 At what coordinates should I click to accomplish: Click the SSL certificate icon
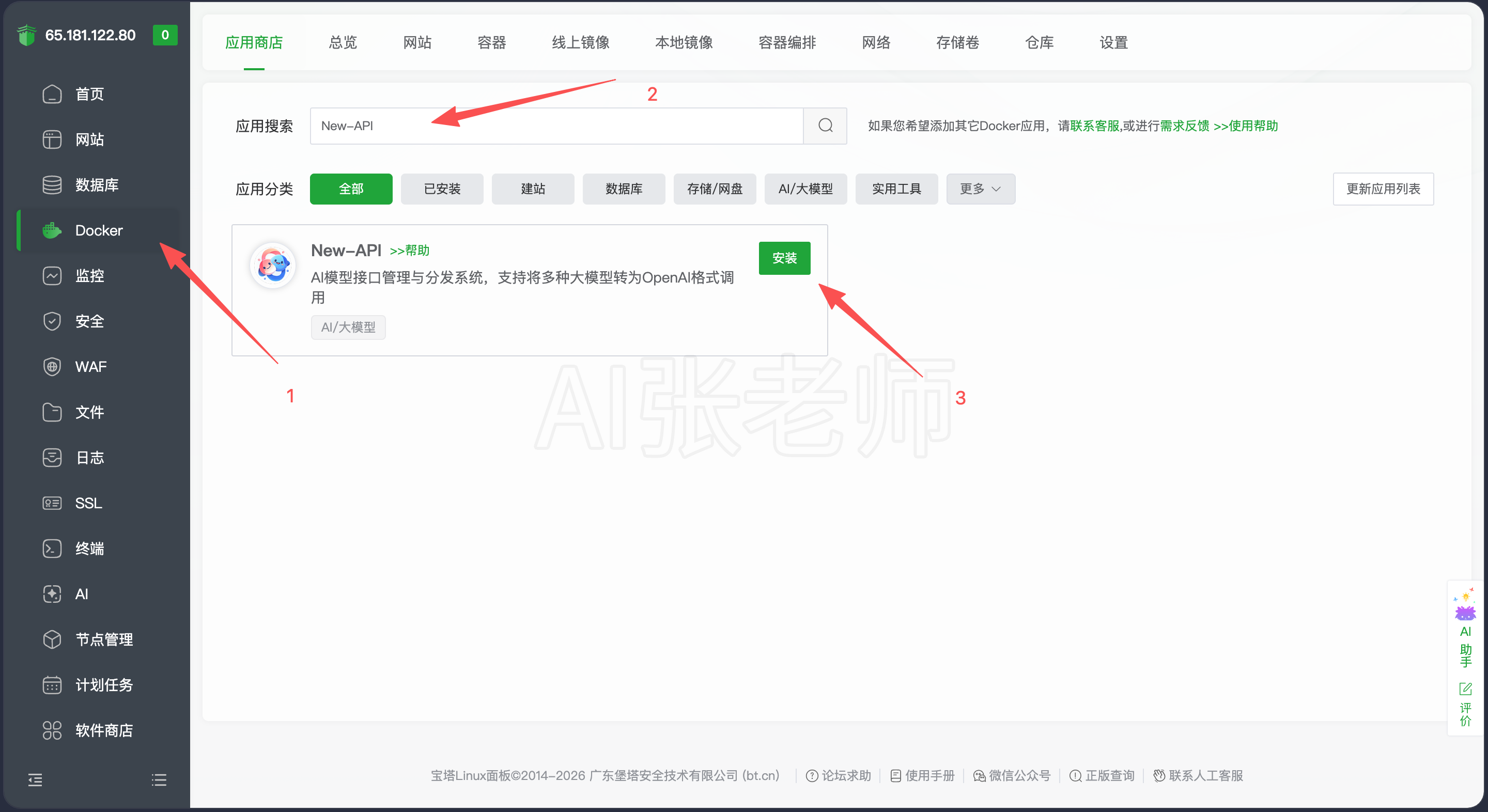click(x=52, y=503)
